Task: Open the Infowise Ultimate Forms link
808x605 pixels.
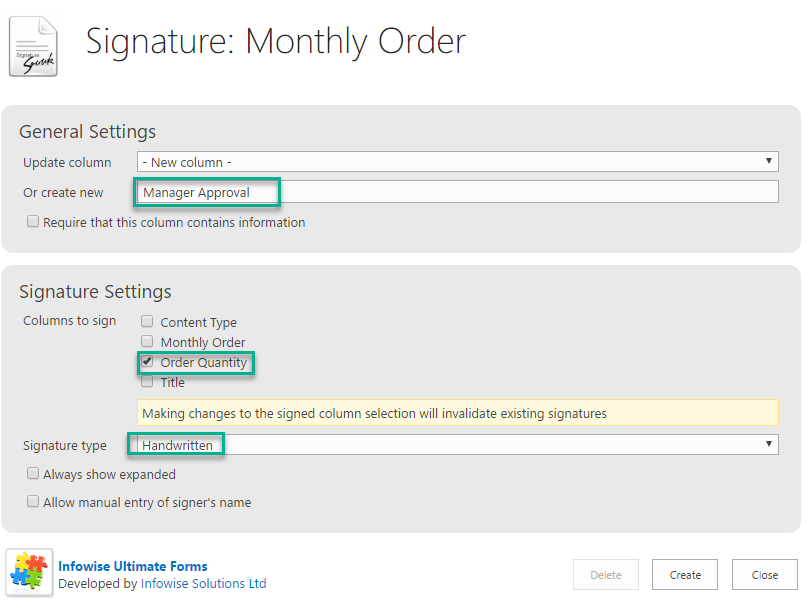Action: pyautogui.click(x=133, y=566)
